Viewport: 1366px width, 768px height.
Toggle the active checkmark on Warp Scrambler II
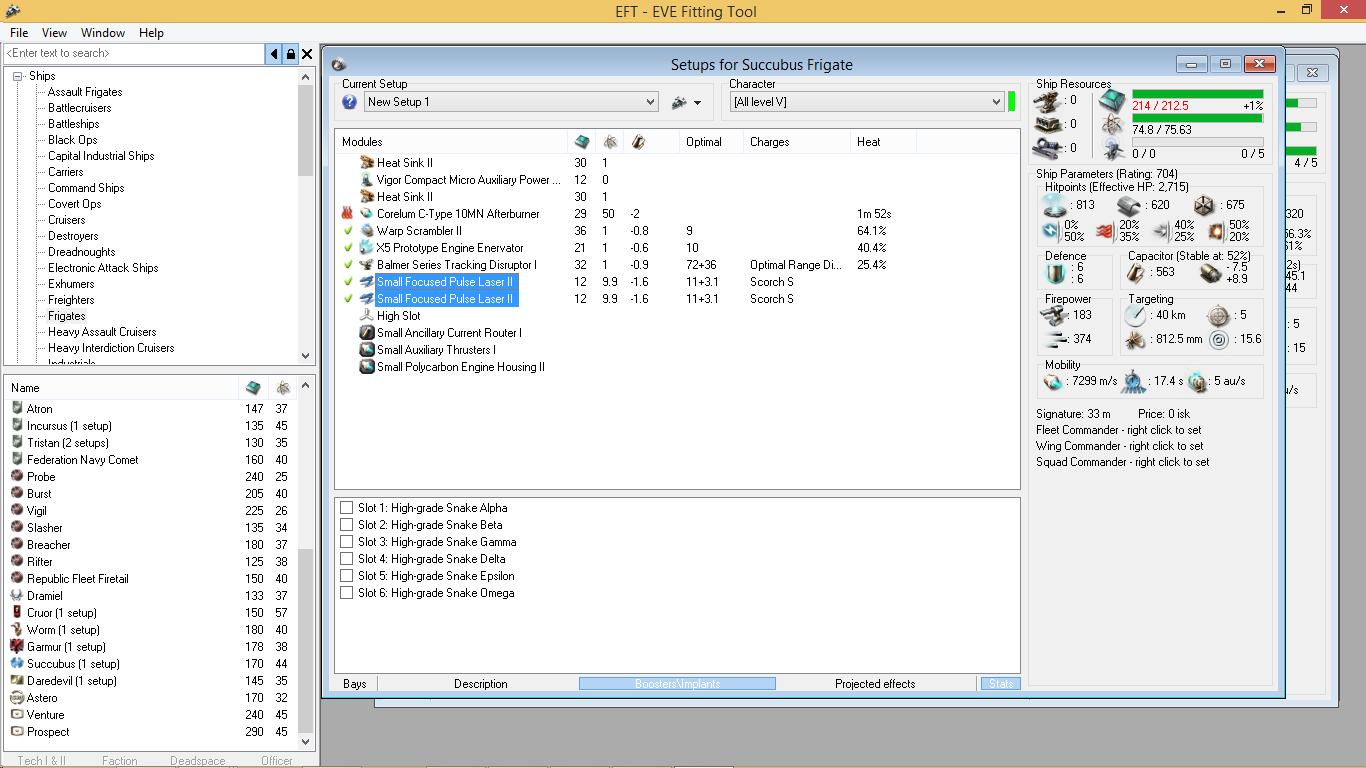pyautogui.click(x=348, y=231)
